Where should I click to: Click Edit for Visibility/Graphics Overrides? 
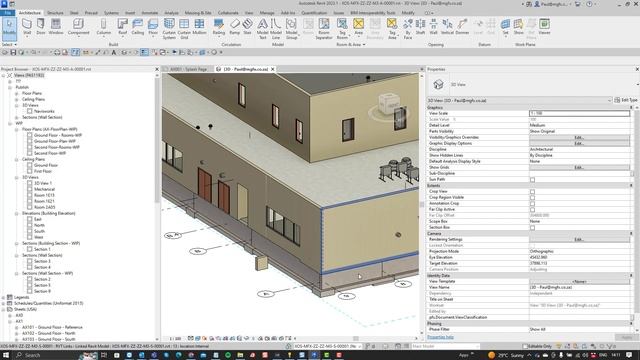pos(579,138)
